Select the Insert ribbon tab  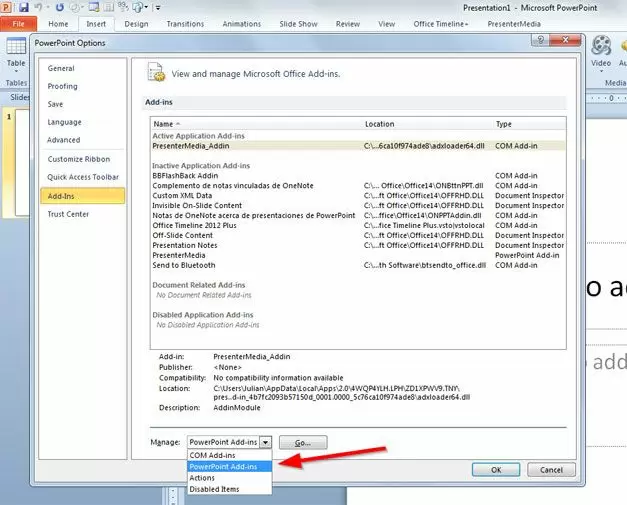tap(96, 24)
